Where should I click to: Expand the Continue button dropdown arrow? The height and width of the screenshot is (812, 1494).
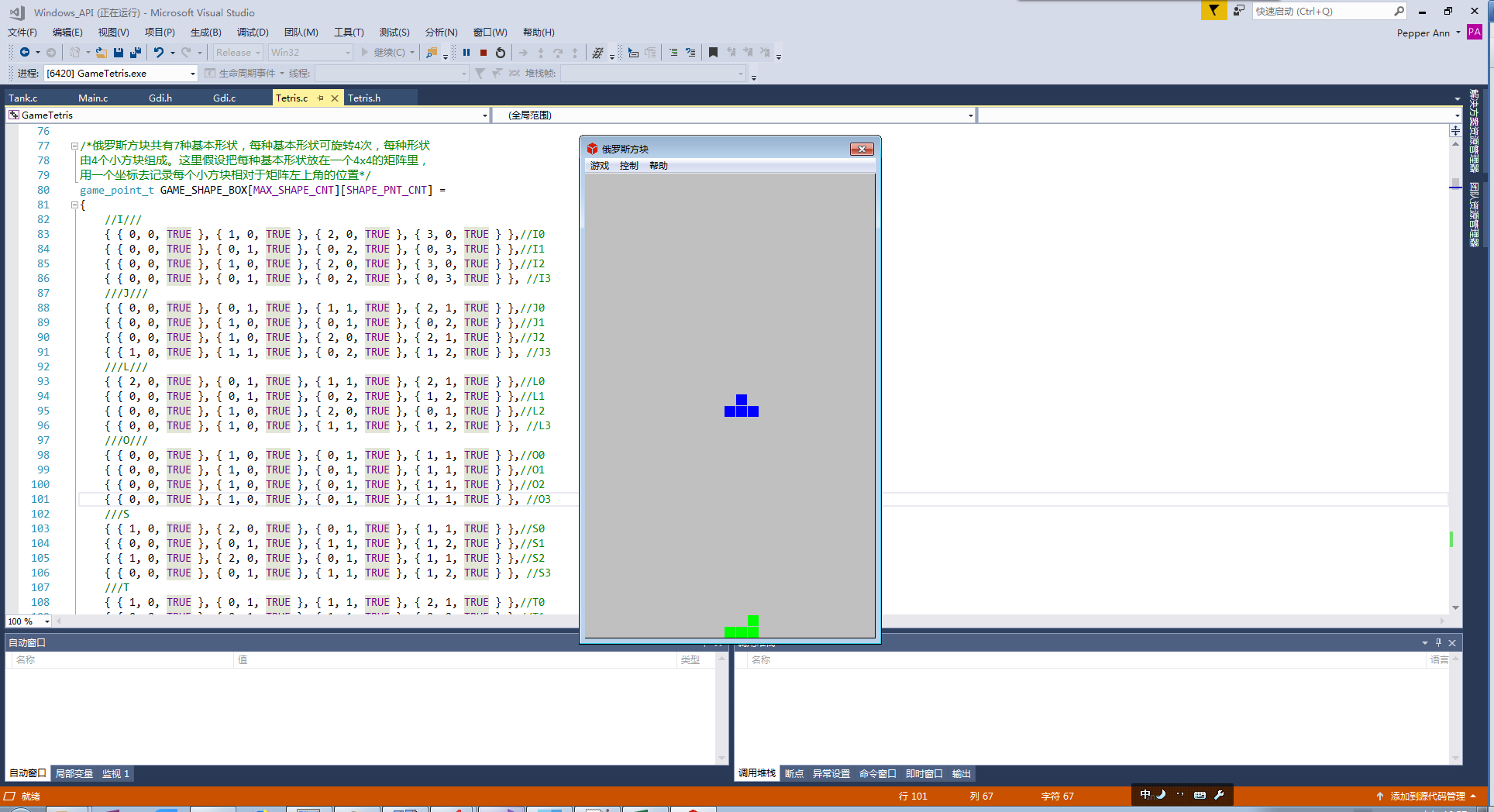tap(412, 53)
